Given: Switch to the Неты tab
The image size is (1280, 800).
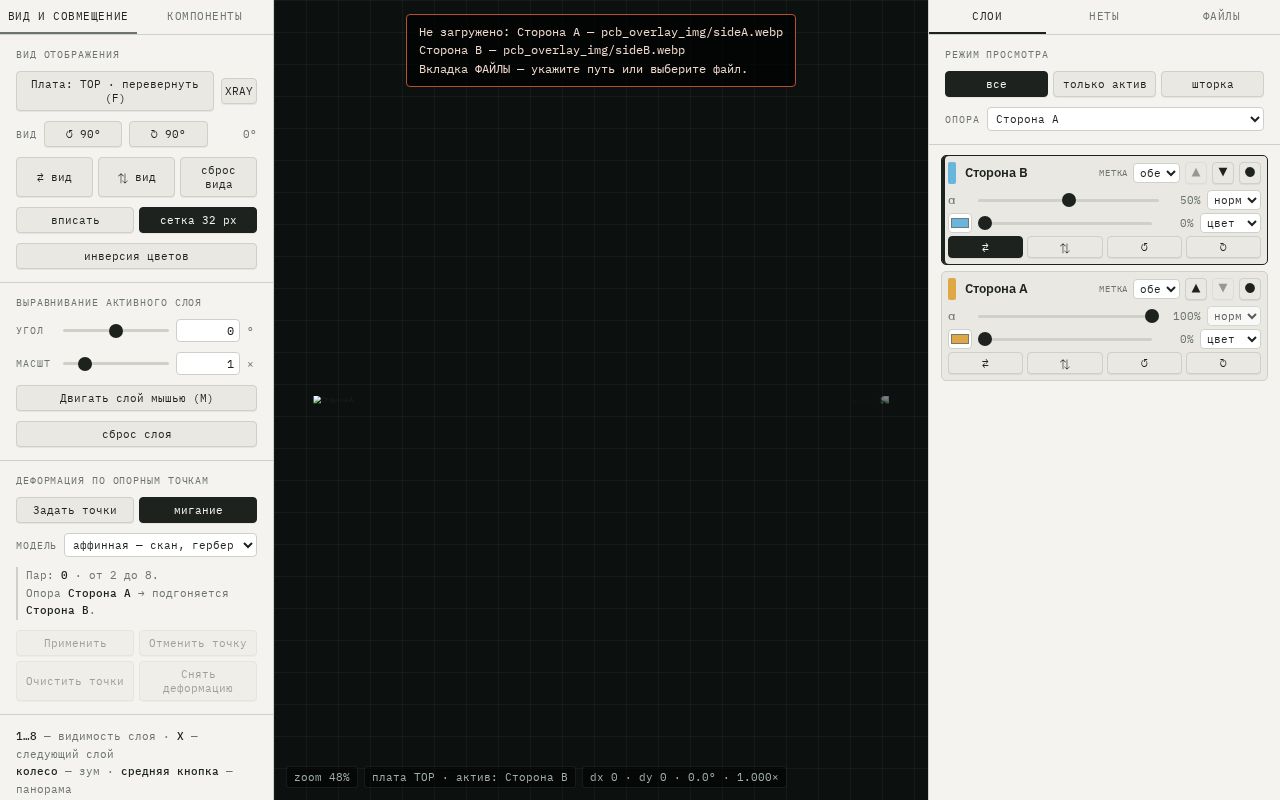Looking at the screenshot, I should coord(1104,17).
